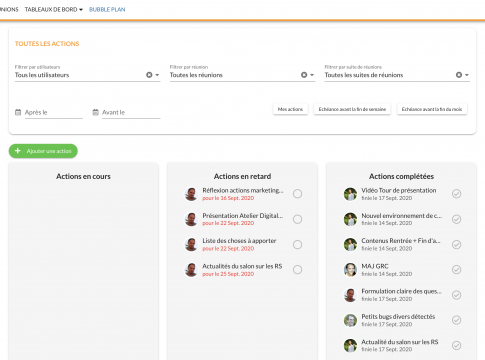485x360 pixels.
Task: Open calendar icon next to Avant le
Action: 95,112
